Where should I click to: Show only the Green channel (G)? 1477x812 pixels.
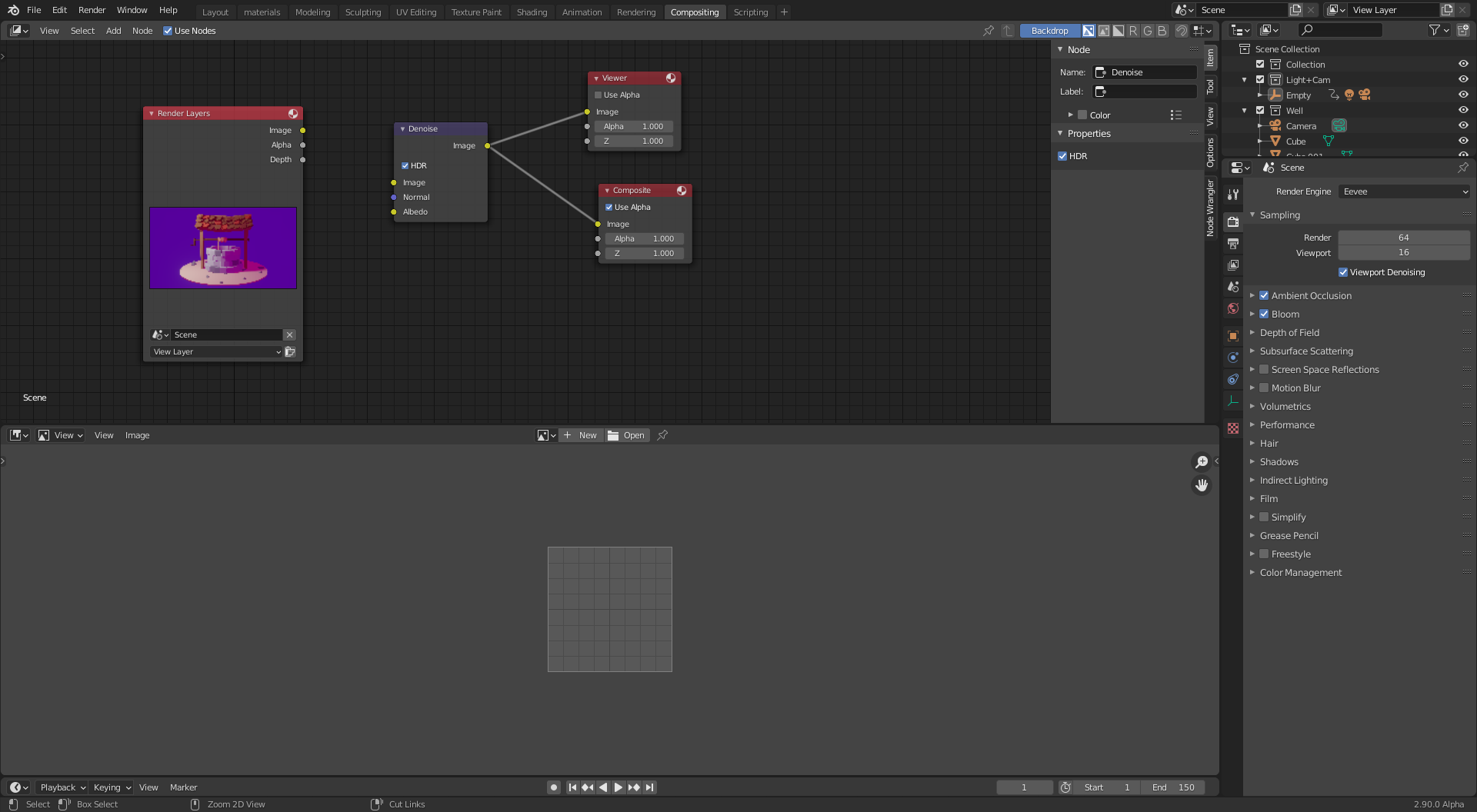[x=1148, y=31]
